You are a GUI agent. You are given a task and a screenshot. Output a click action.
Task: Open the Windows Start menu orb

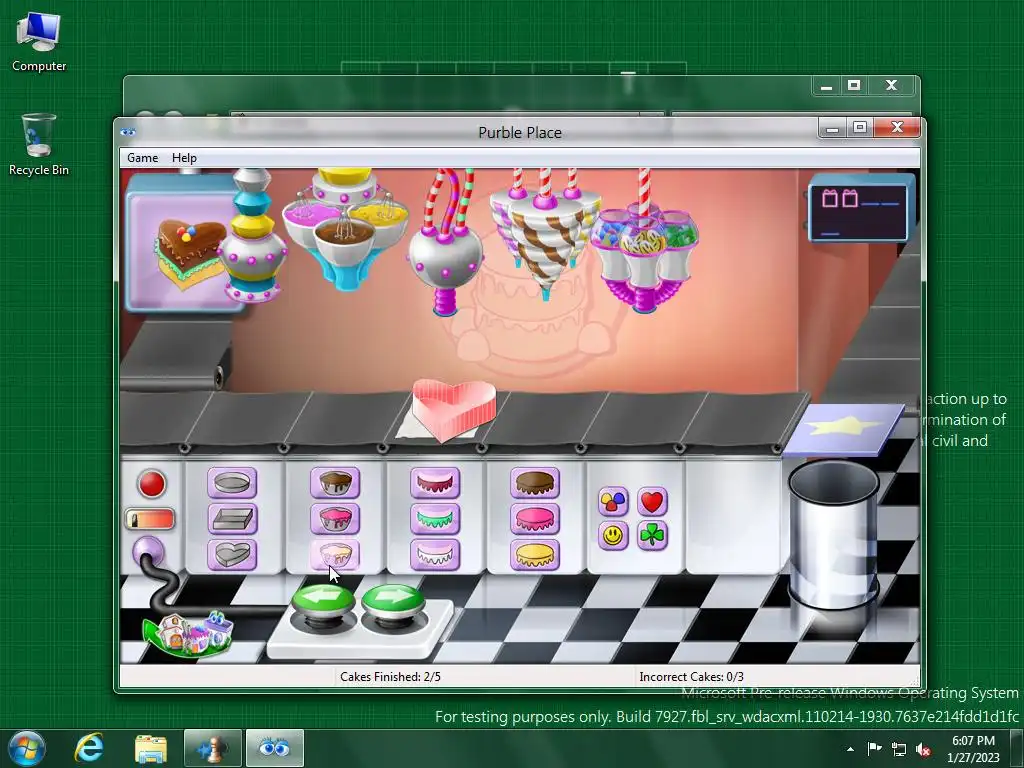(x=26, y=748)
